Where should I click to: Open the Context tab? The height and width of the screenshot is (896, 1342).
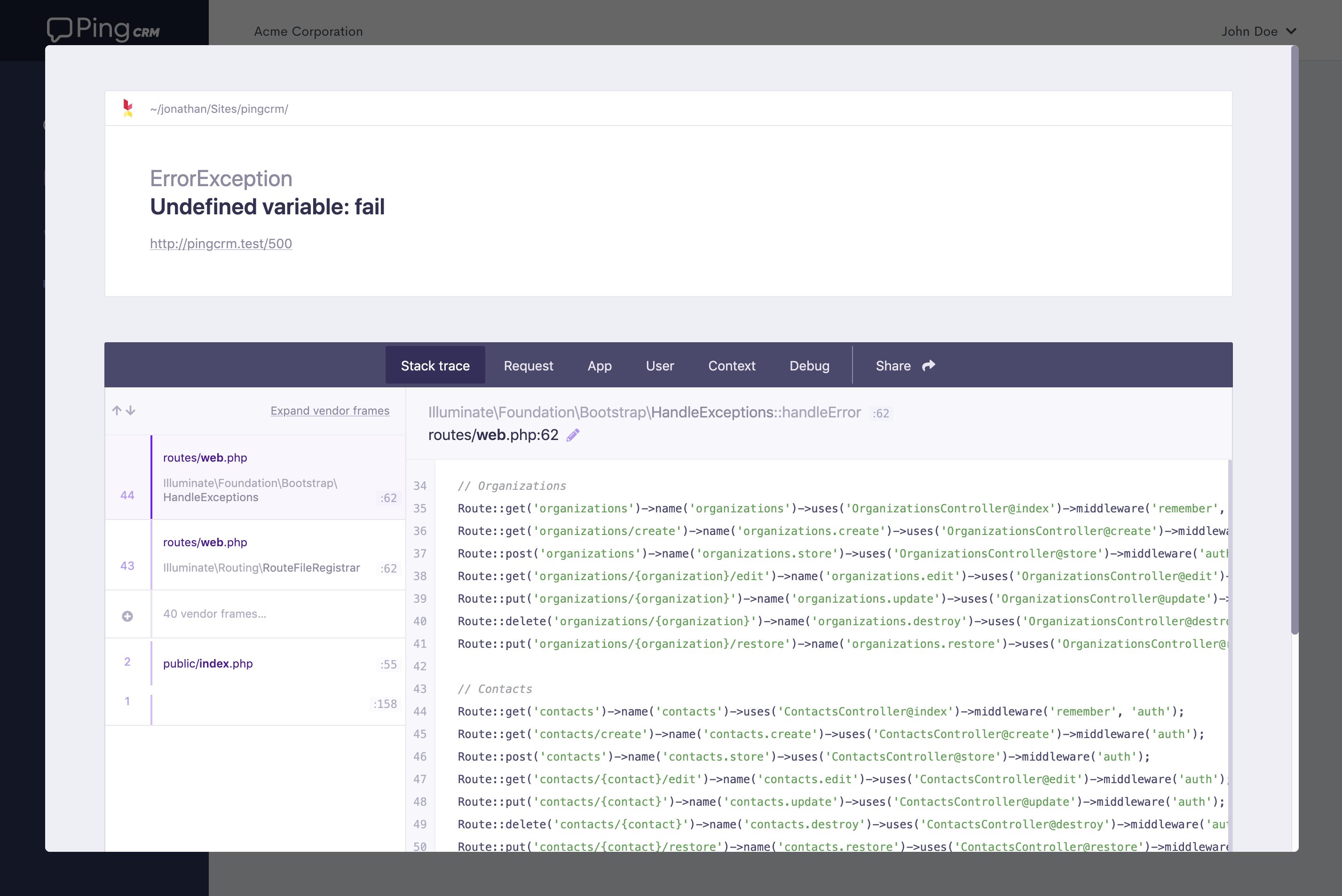click(732, 366)
